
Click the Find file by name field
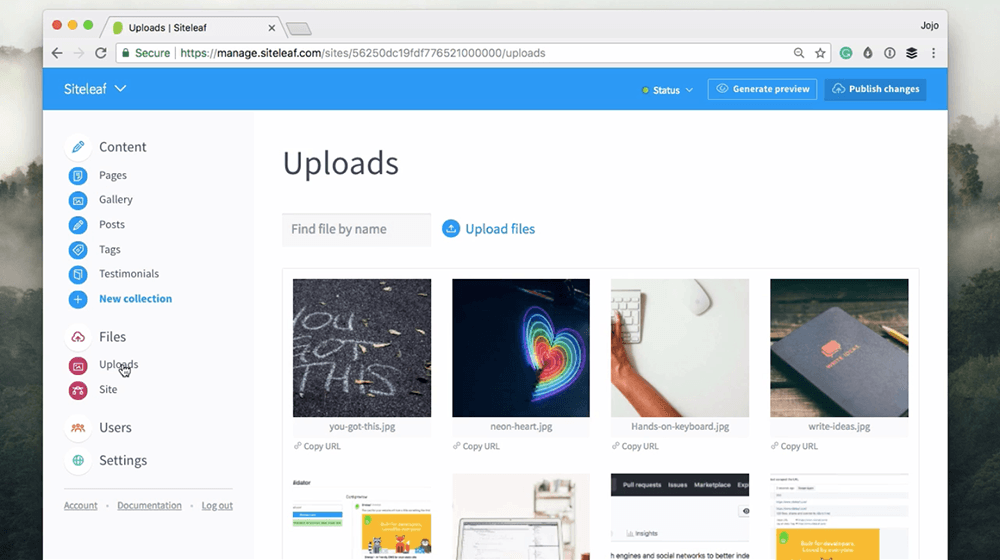357,229
